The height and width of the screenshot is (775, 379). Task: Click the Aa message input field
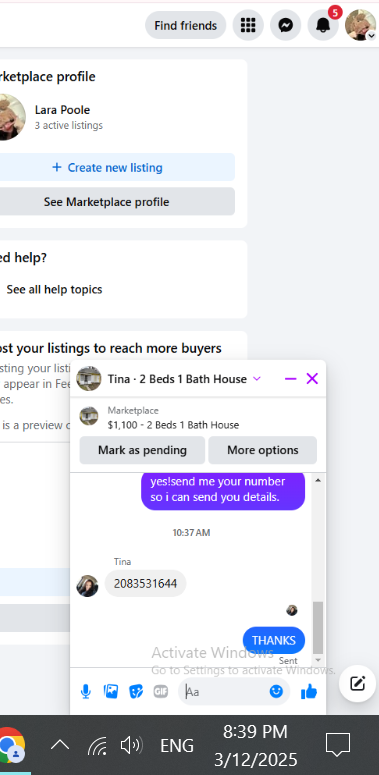225,691
